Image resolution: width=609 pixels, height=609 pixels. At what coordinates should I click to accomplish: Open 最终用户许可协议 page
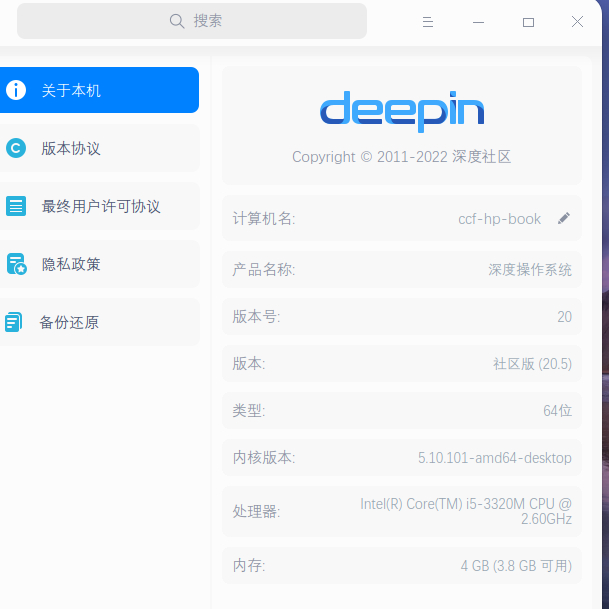(99, 206)
